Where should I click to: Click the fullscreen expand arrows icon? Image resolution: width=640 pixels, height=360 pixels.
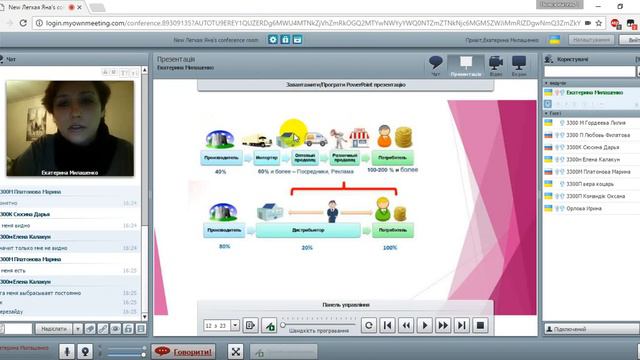236,351
